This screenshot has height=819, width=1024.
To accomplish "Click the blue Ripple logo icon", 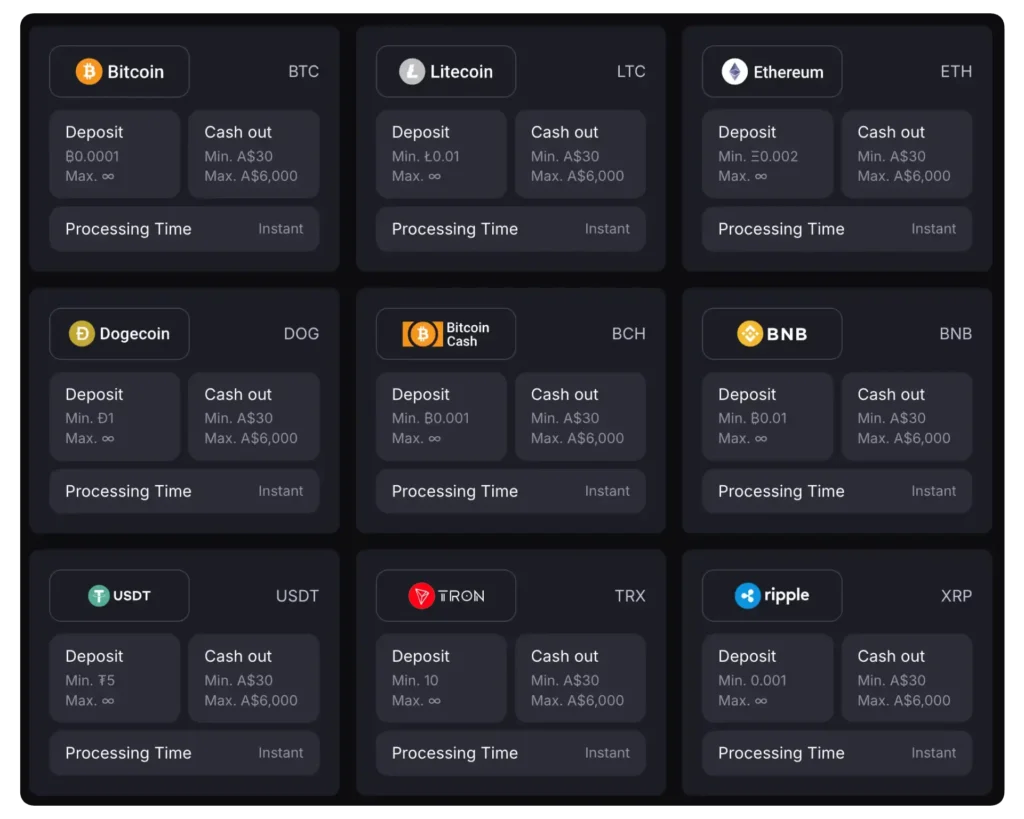I will [747, 596].
